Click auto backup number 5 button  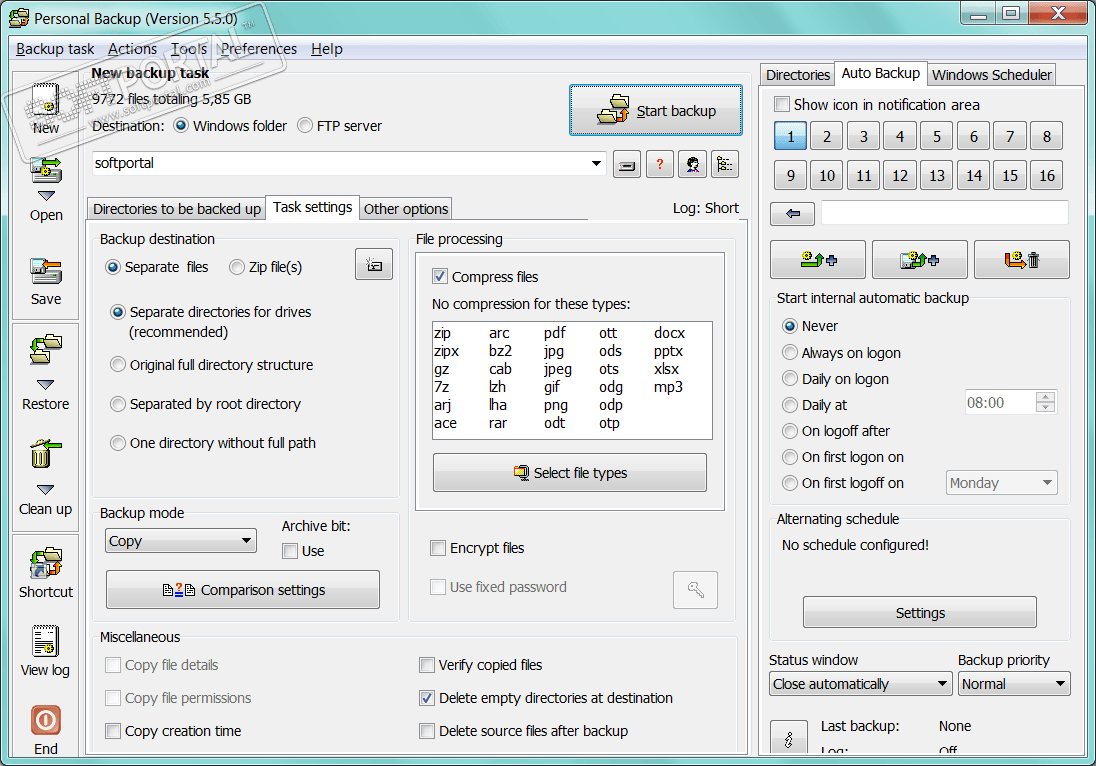[x=937, y=136]
